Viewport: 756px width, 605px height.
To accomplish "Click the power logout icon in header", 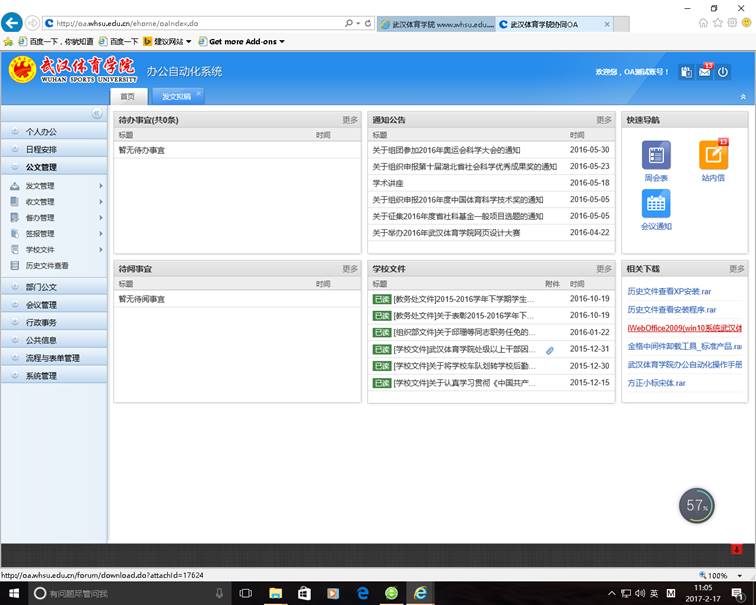I will tap(723, 72).
